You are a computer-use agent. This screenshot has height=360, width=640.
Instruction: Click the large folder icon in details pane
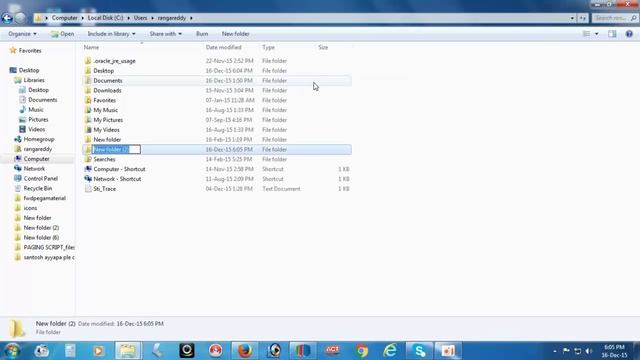click(17, 328)
